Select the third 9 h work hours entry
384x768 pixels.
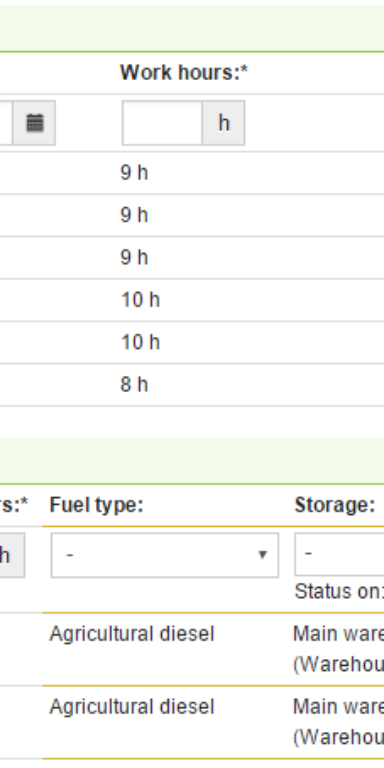134,258
